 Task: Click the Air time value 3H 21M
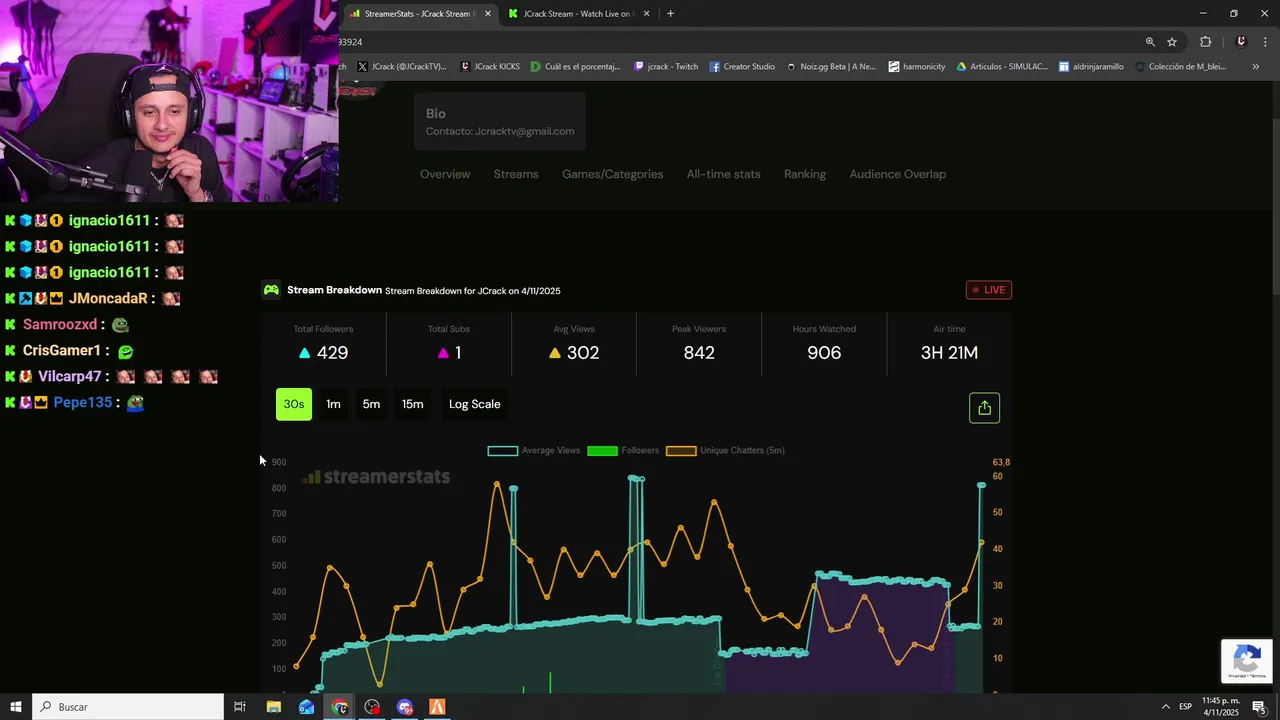pos(949,353)
